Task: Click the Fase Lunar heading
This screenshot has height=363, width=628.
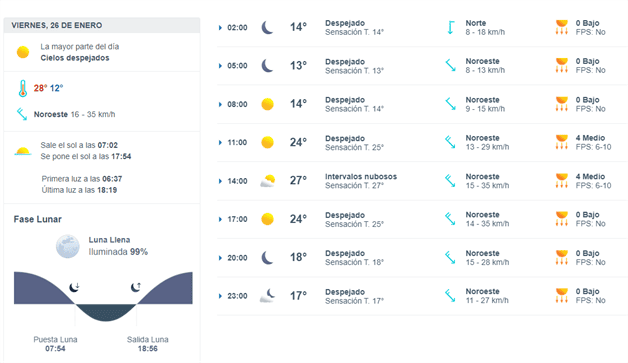Action: [38, 219]
